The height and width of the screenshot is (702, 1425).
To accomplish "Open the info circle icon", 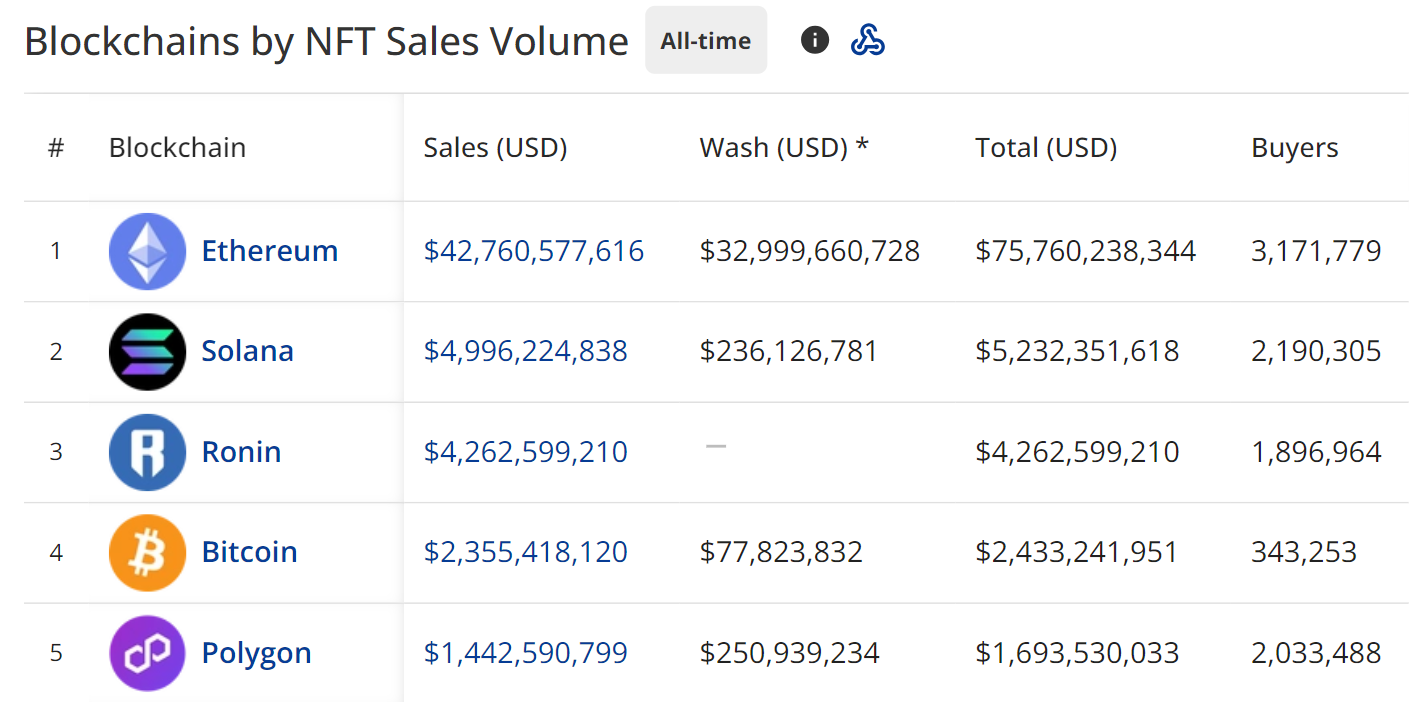I will coord(815,40).
